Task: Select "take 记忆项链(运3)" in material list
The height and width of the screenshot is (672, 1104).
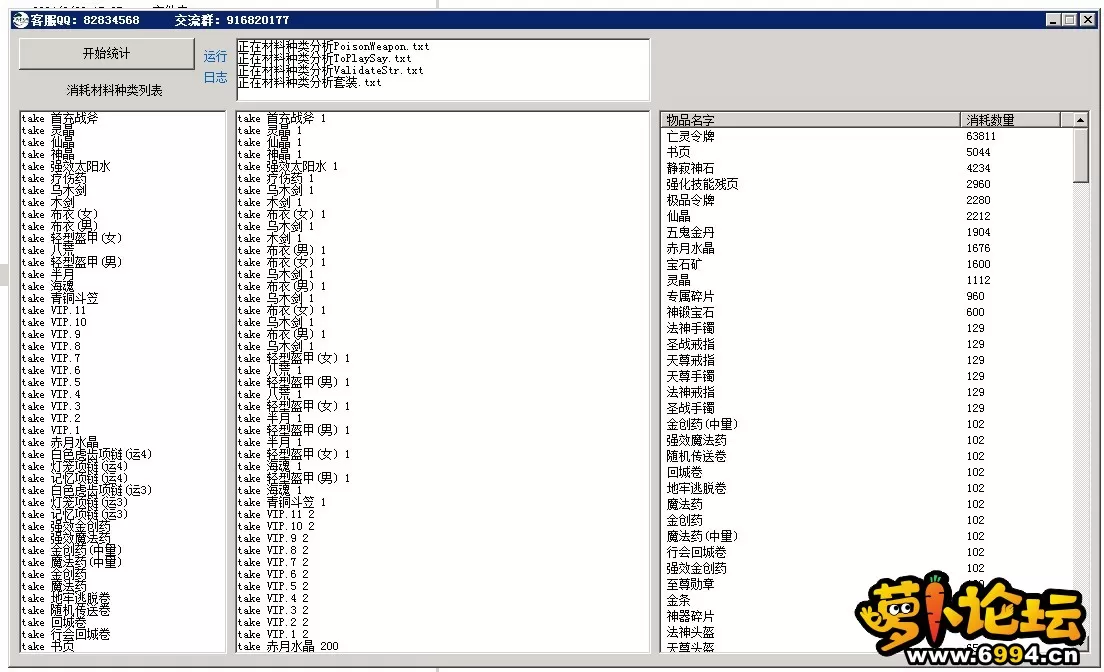Action: point(75,514)
